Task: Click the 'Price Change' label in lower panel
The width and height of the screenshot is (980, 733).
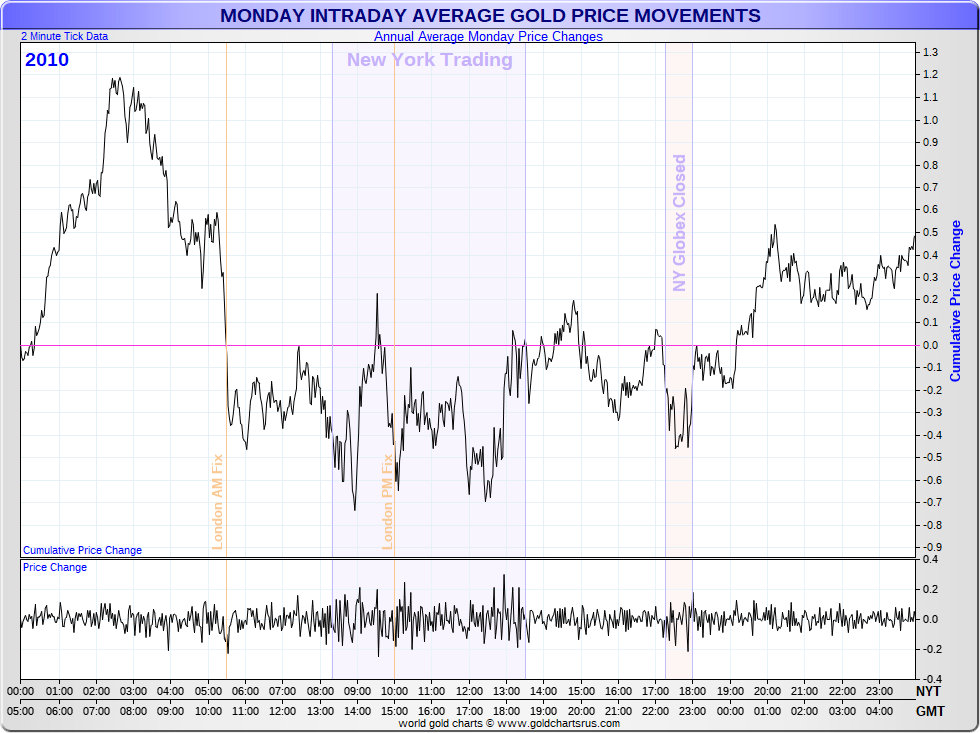Action: 55,567
